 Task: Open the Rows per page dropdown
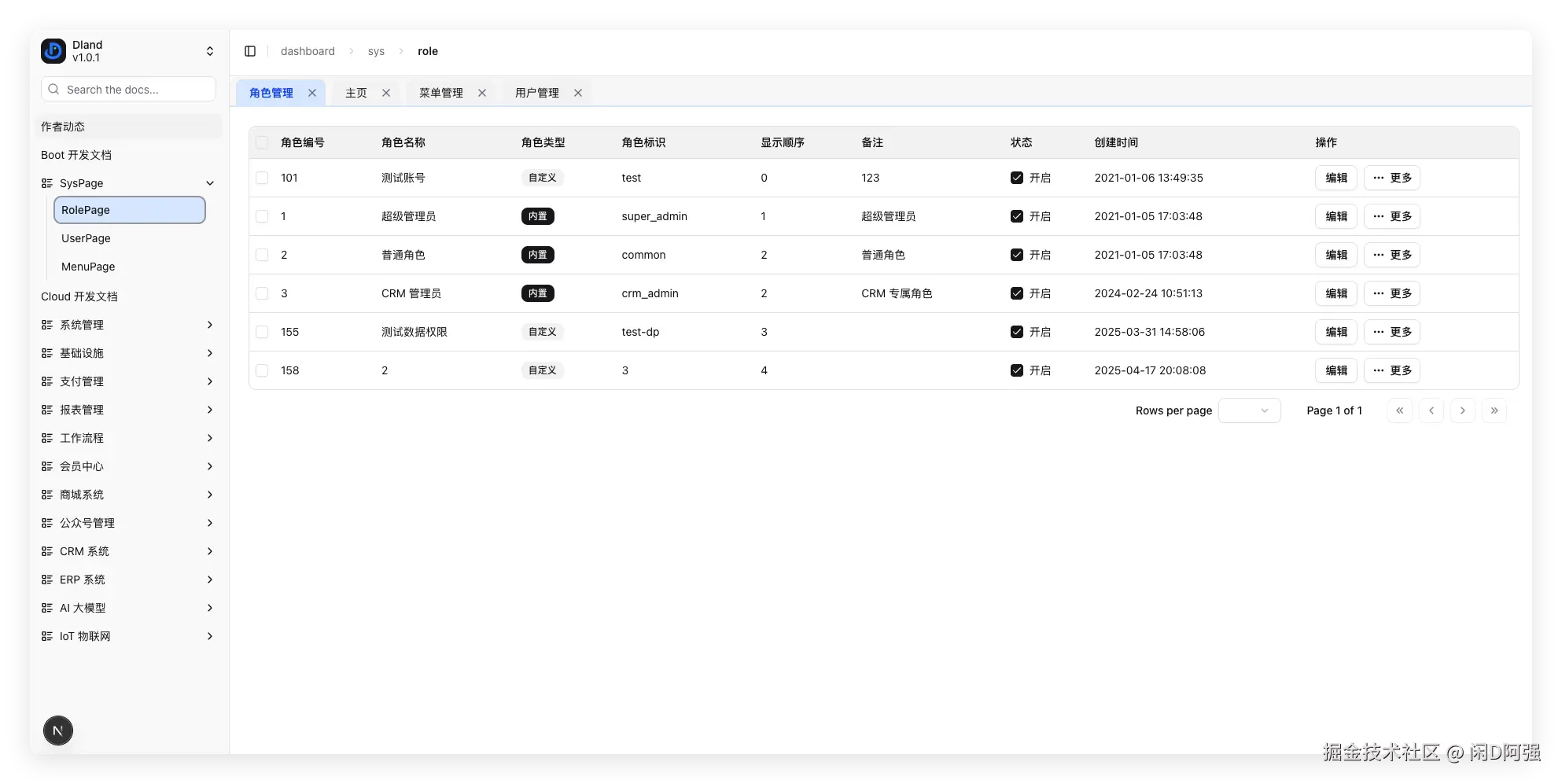1249,410
